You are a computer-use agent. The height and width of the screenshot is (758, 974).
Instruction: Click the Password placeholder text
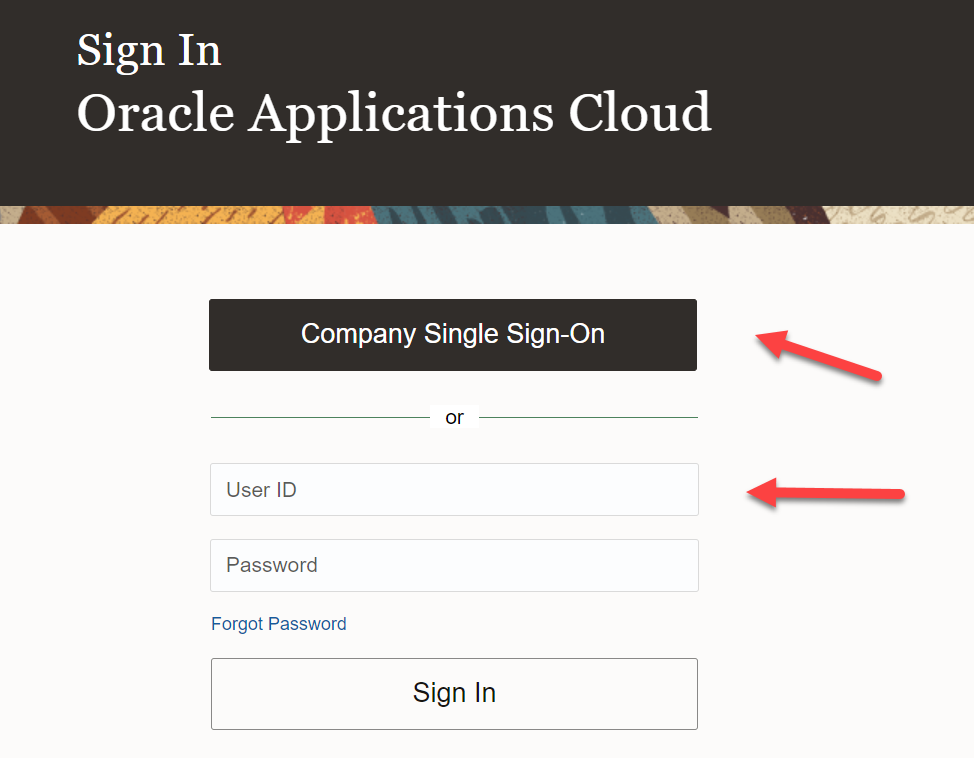click(x=271, y=565)
